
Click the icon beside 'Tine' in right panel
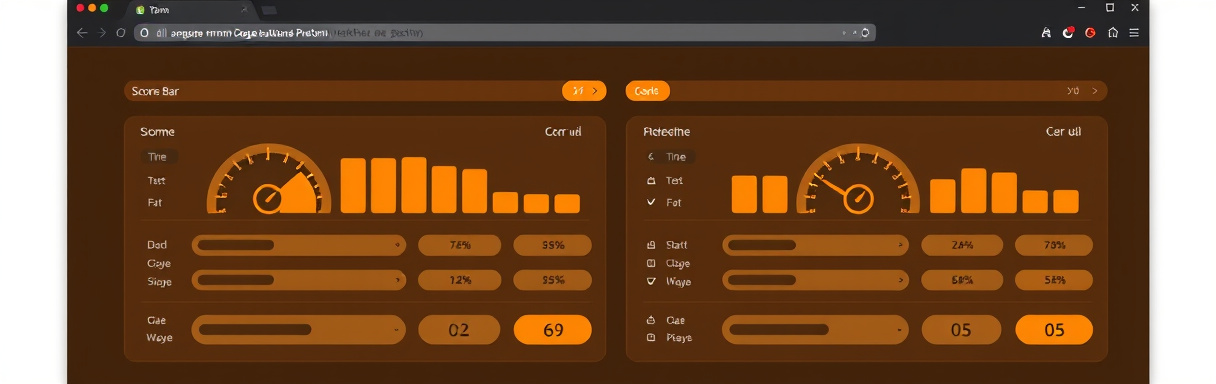click(651, 157)
